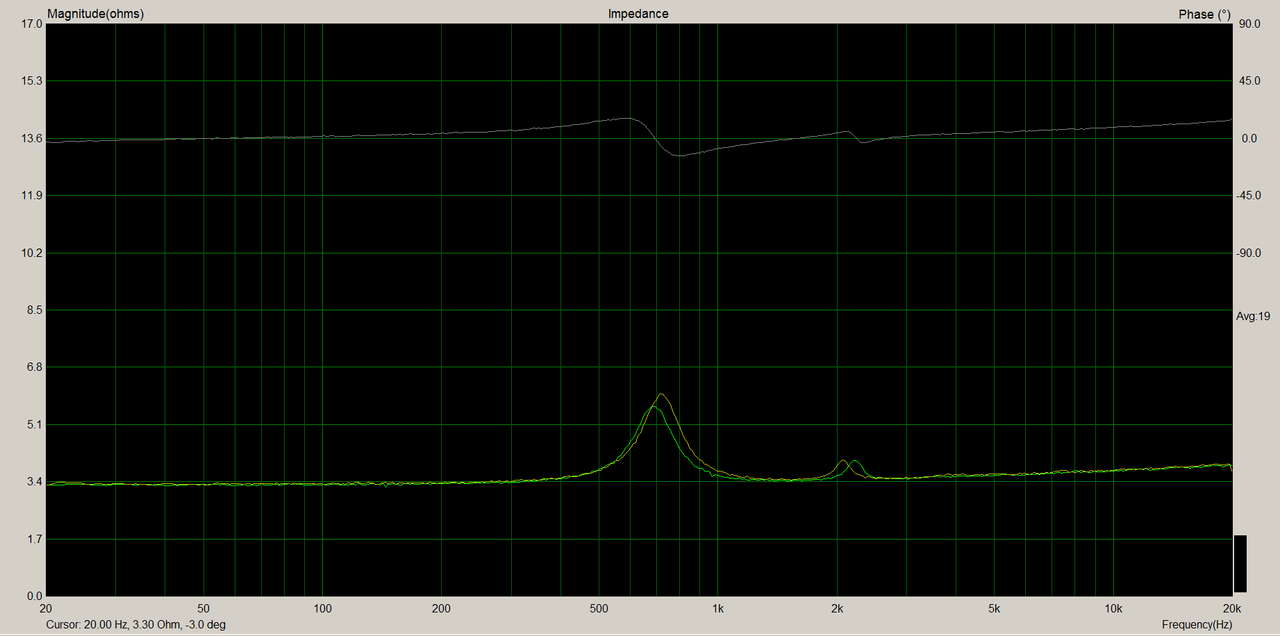Click the 45.0 phase axis value

[x=1249, y=81]
